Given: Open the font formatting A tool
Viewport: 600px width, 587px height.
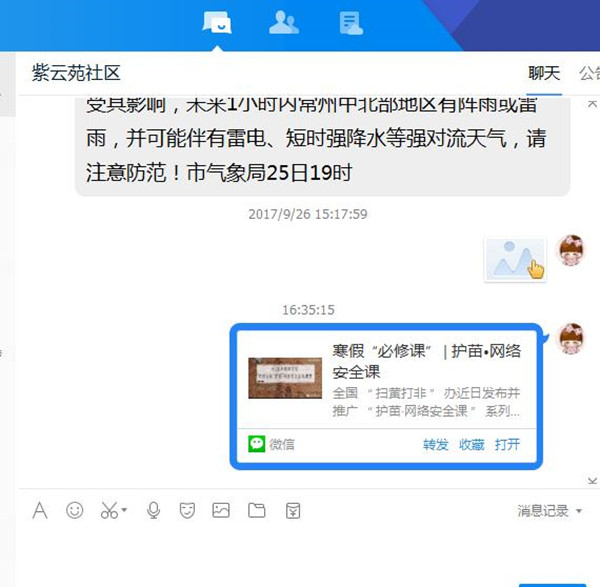Looking at the screenshot, I should tap(40, 510).
